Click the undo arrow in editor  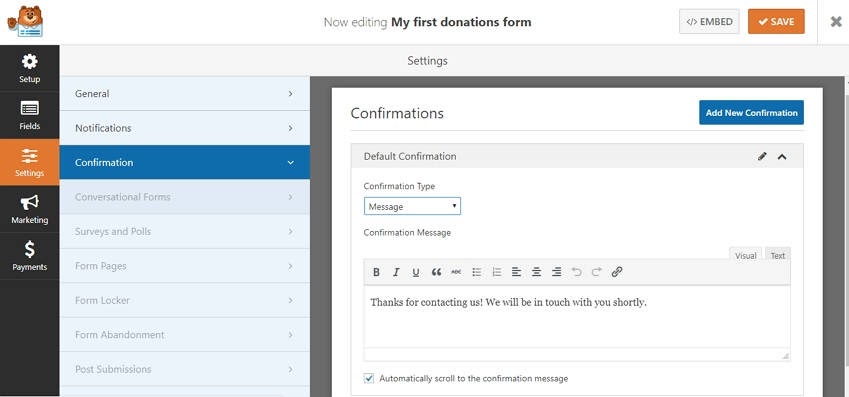click(x=577, y=272)
